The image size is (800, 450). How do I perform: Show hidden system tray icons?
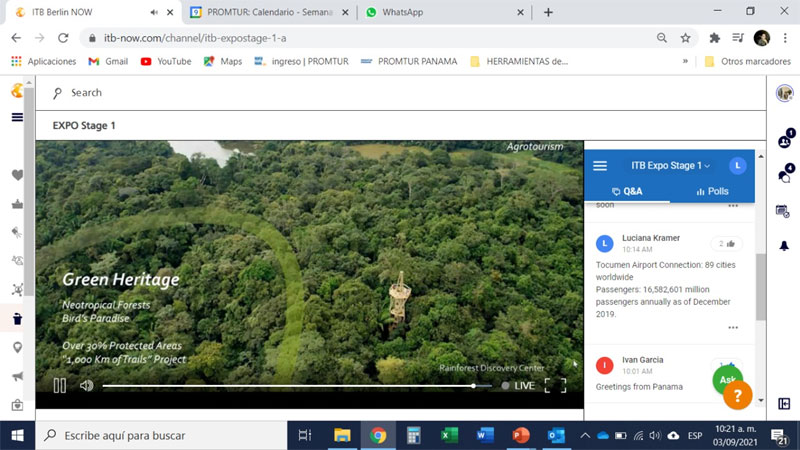click(x=585, y=435)
